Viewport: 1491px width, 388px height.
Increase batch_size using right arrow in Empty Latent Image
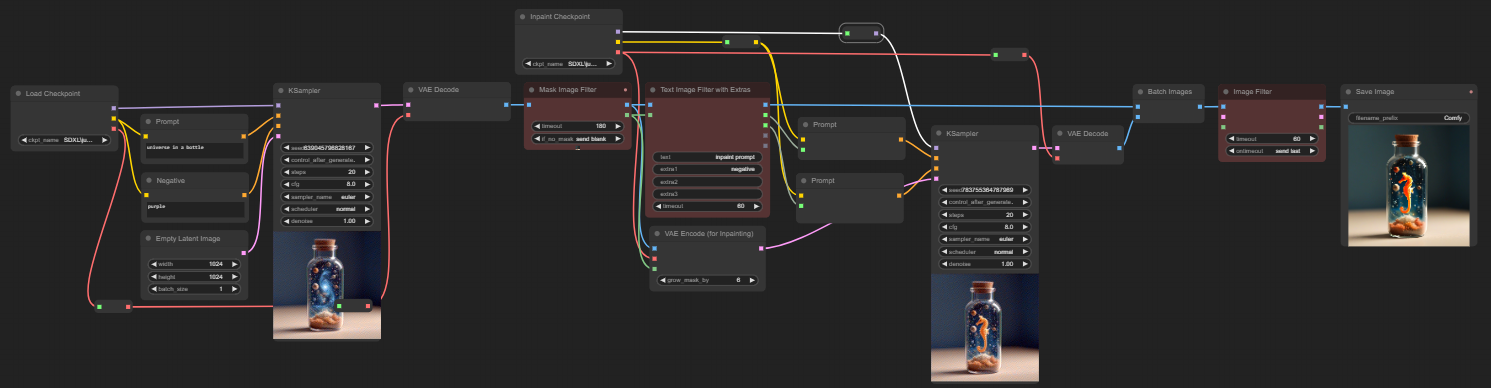(235, 289)
